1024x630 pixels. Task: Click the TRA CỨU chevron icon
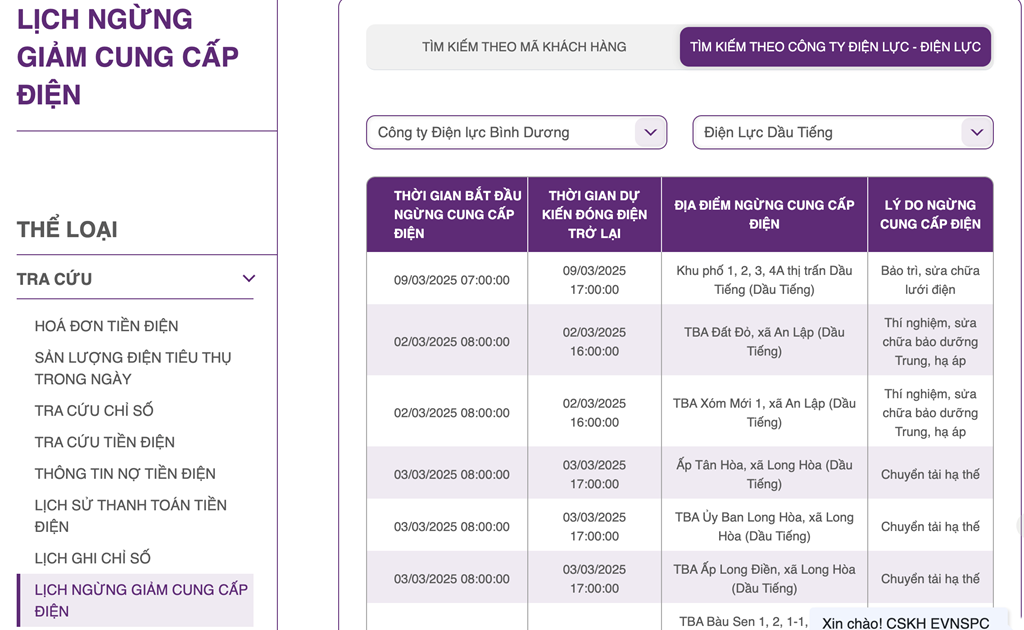pyautogui.click(x=249, y=279)
